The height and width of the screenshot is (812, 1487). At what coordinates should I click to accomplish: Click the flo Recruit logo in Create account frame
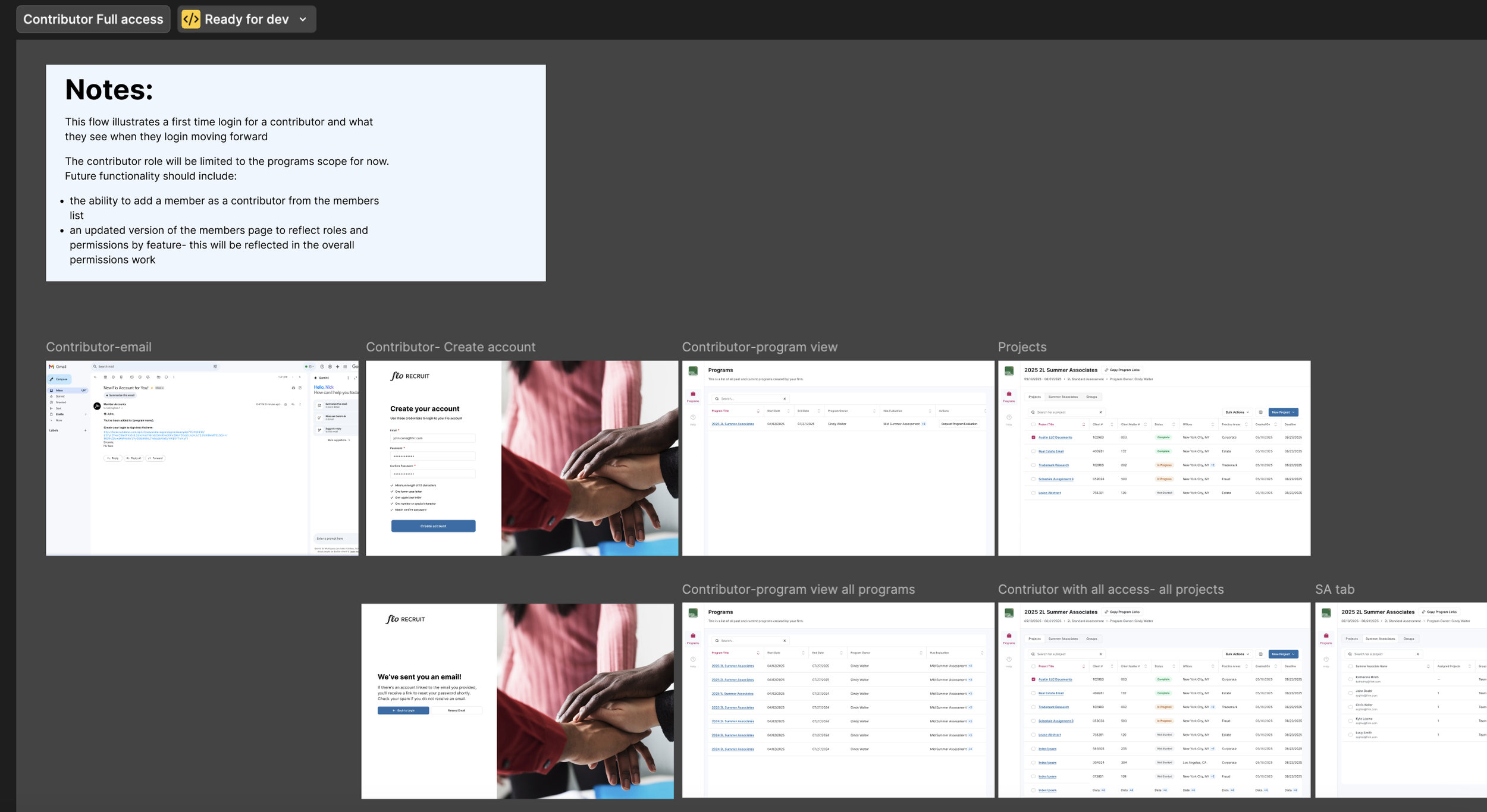tap(410, 376)
